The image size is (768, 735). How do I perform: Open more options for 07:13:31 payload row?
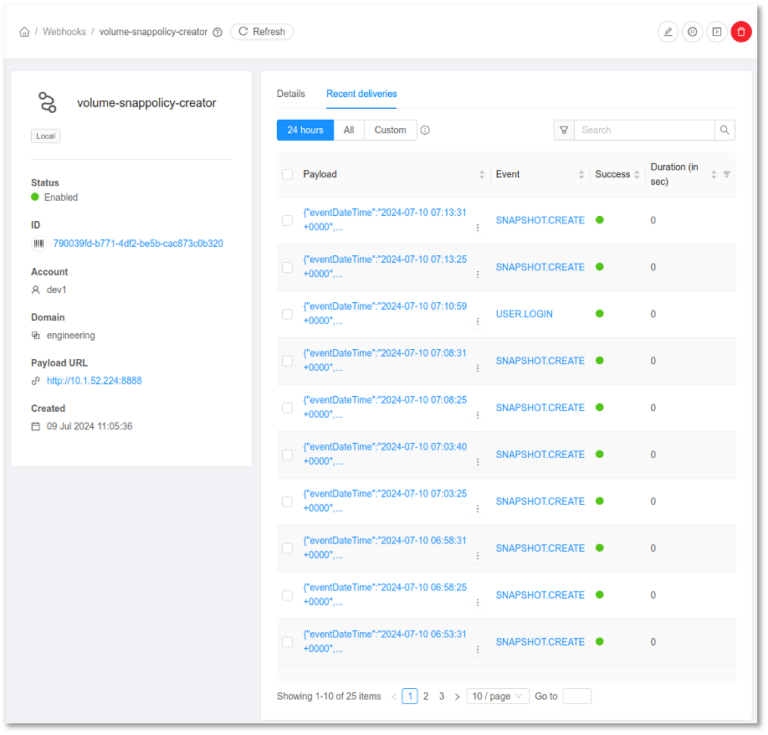pyautogui.click(x=478, y=228)
